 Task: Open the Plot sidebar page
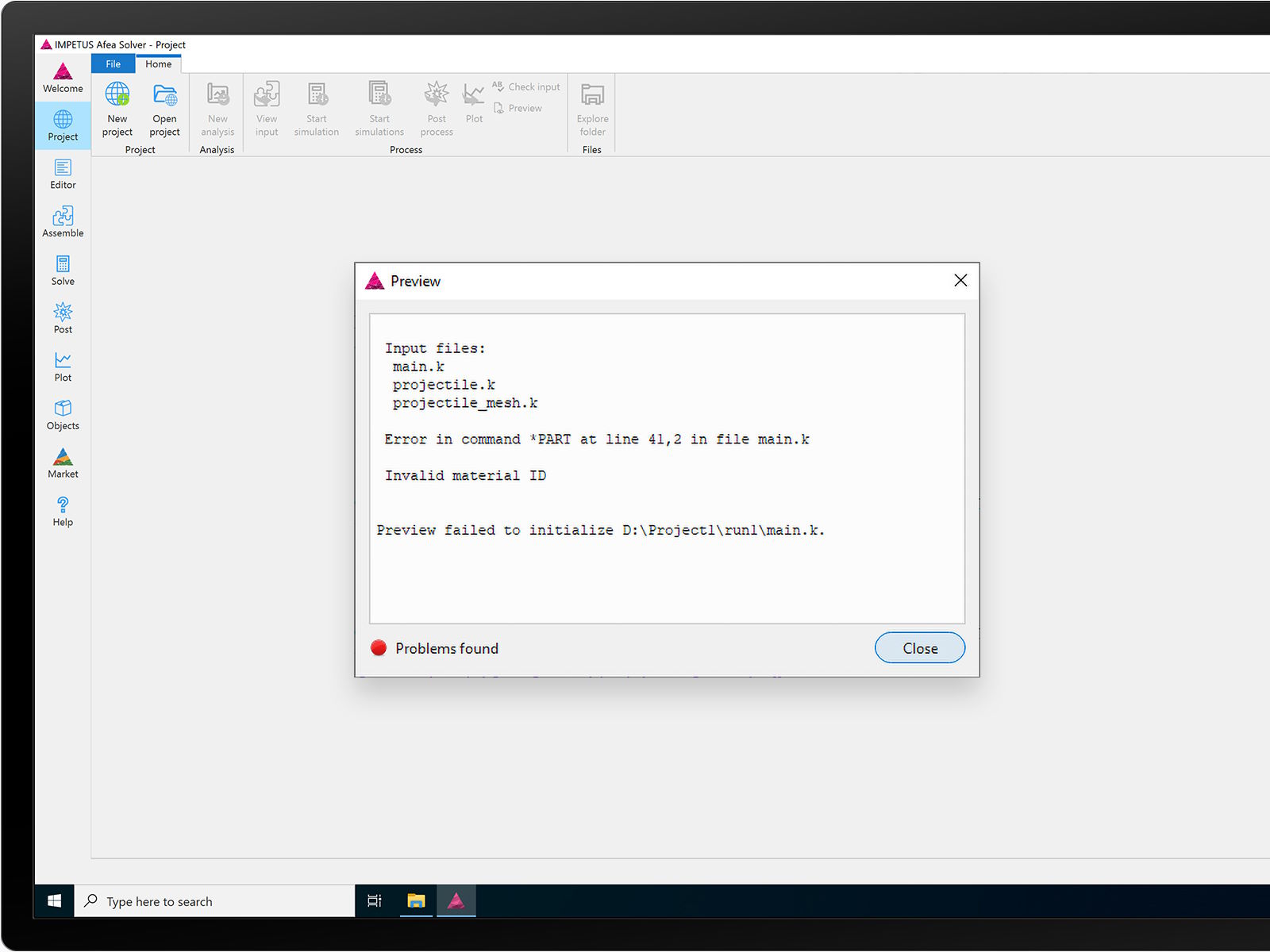(63, 367)
